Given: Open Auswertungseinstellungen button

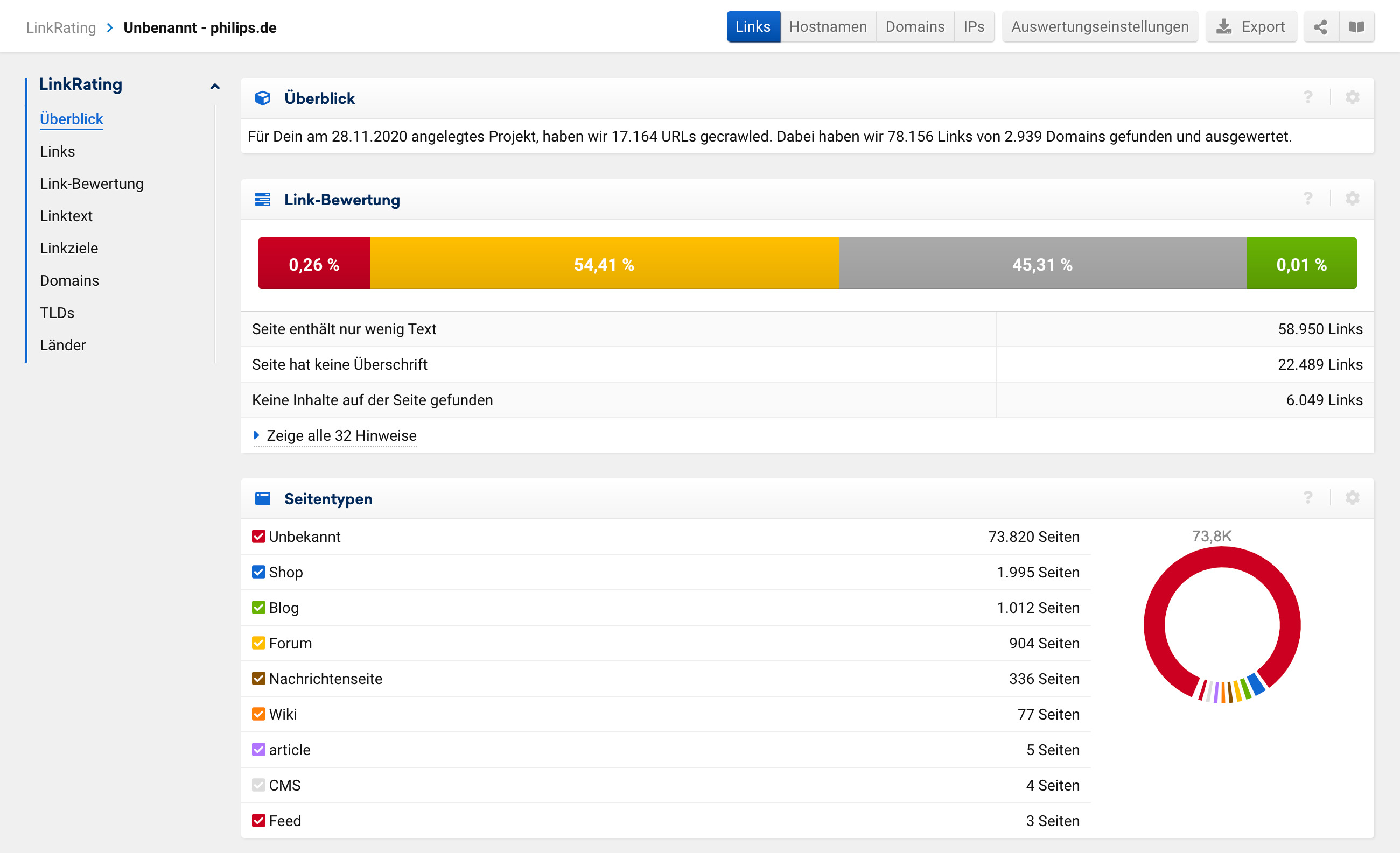Looking at the screenshot, I should point(1100,27).
